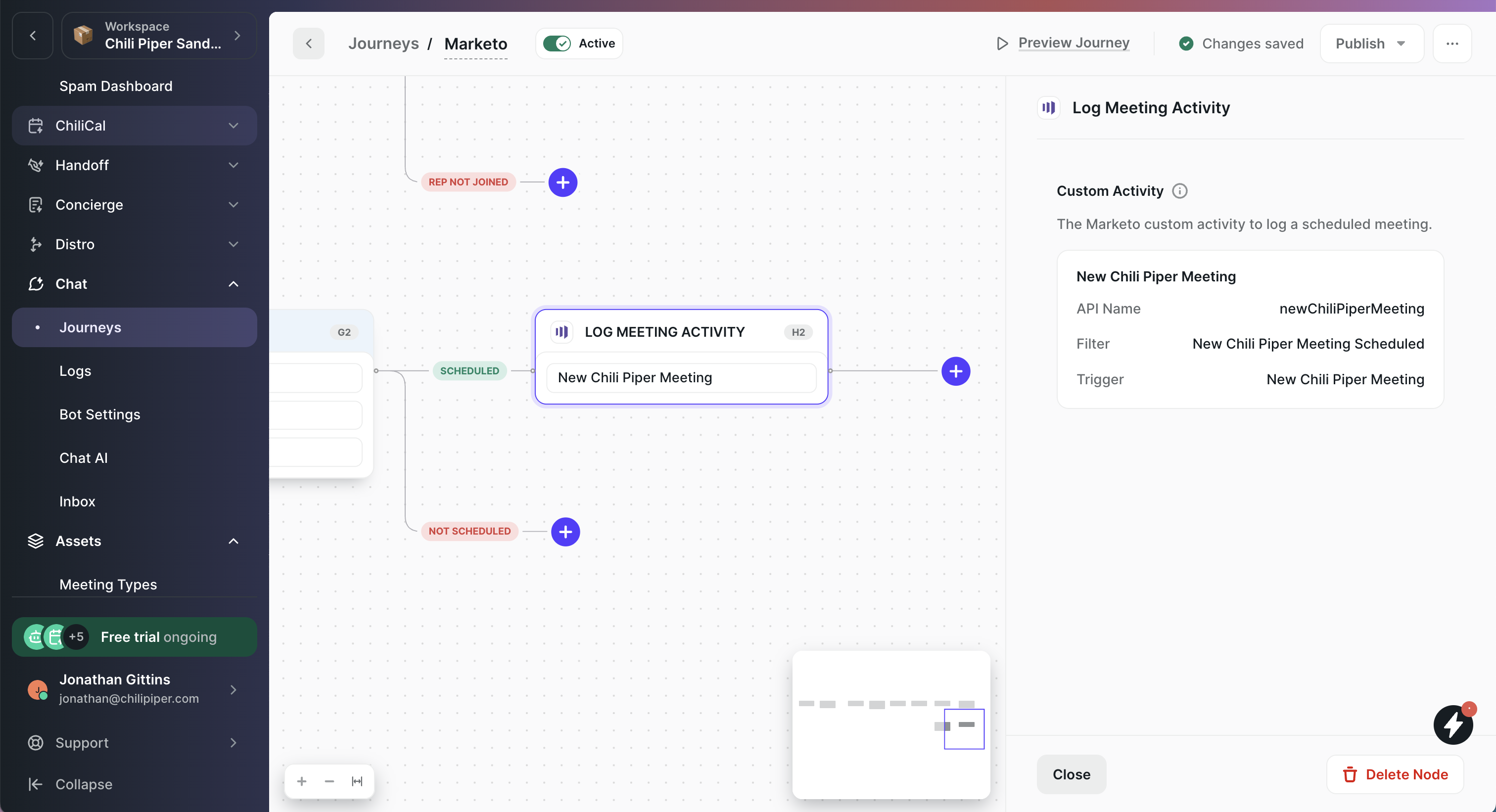Screen dimensions: 1496x812
Task: Open the lightning bolt help widget
Action: [x=1452, y=724]
